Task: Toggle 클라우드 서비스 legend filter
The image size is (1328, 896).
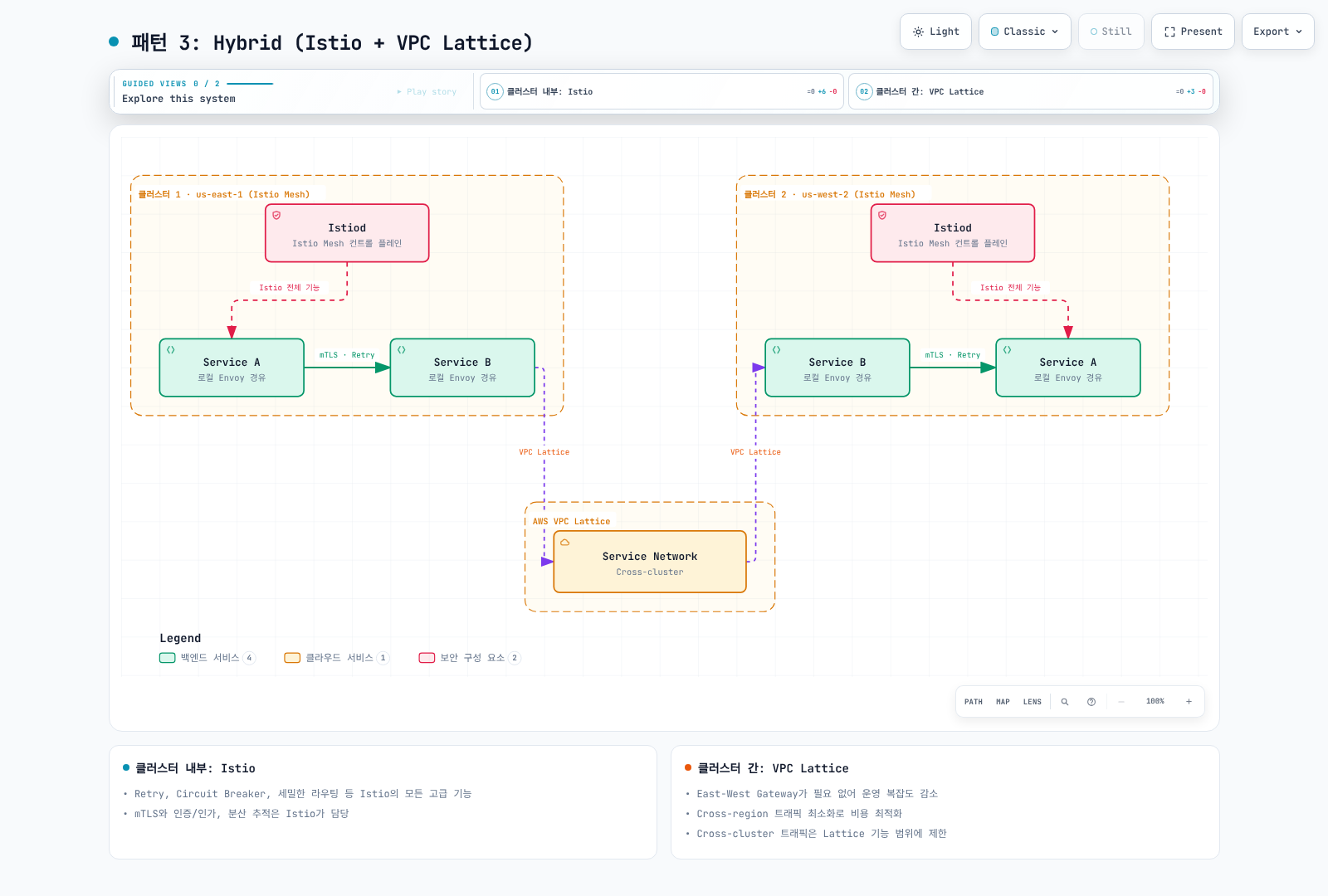Action: (x=336, y=658)
